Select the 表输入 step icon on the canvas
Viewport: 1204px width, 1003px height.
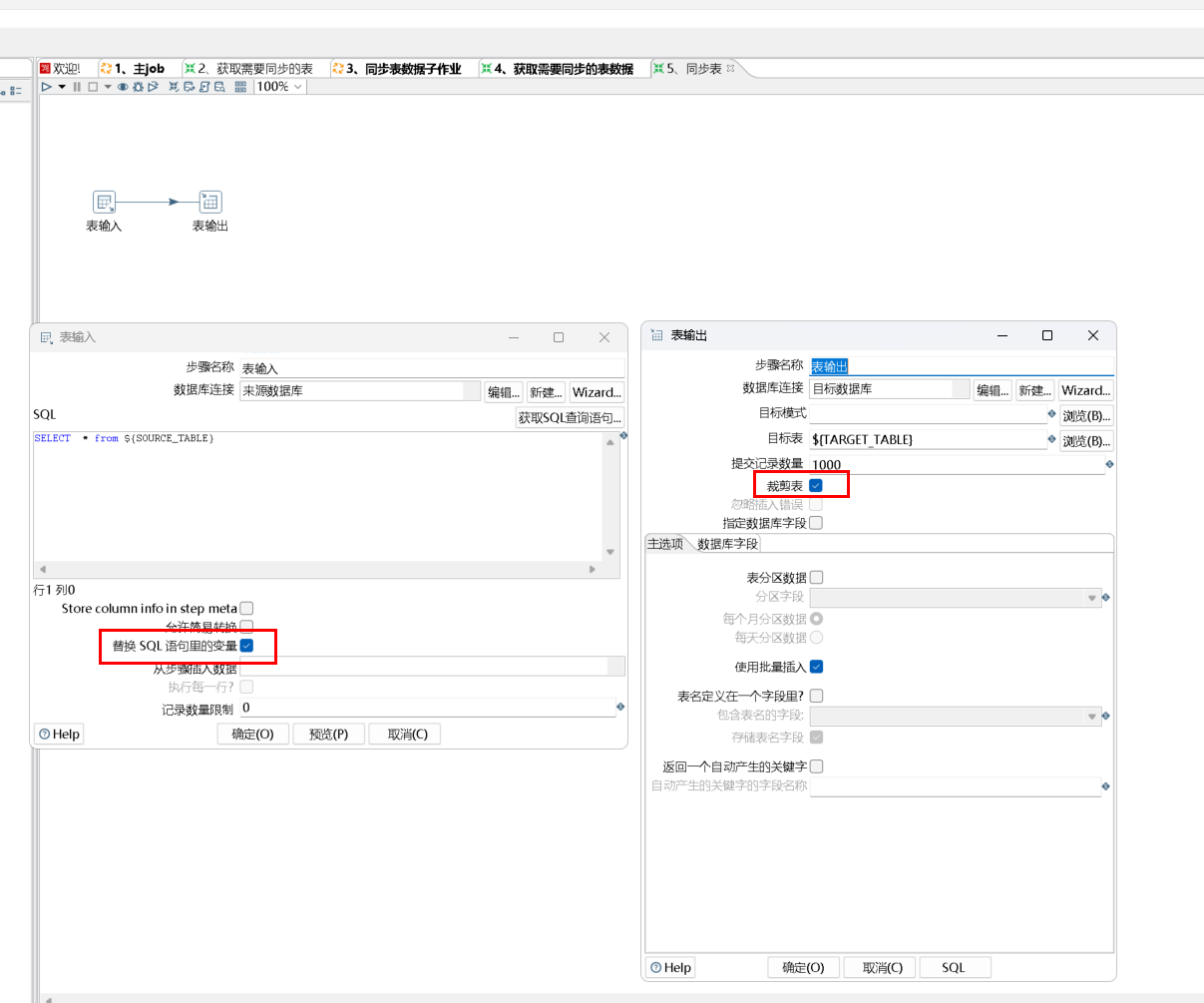[x=103, y=202]
